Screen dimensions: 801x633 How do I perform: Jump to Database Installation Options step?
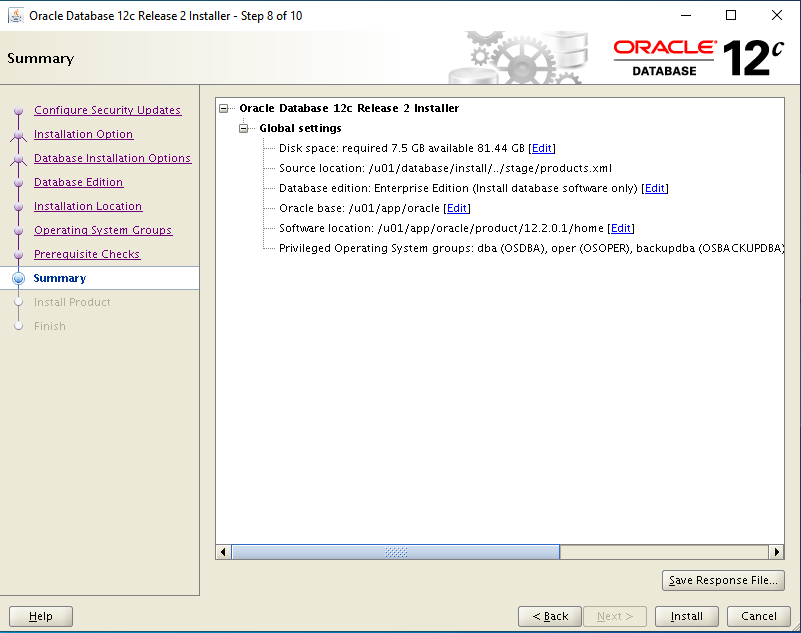pyautogui.click(x=112, y=158)
